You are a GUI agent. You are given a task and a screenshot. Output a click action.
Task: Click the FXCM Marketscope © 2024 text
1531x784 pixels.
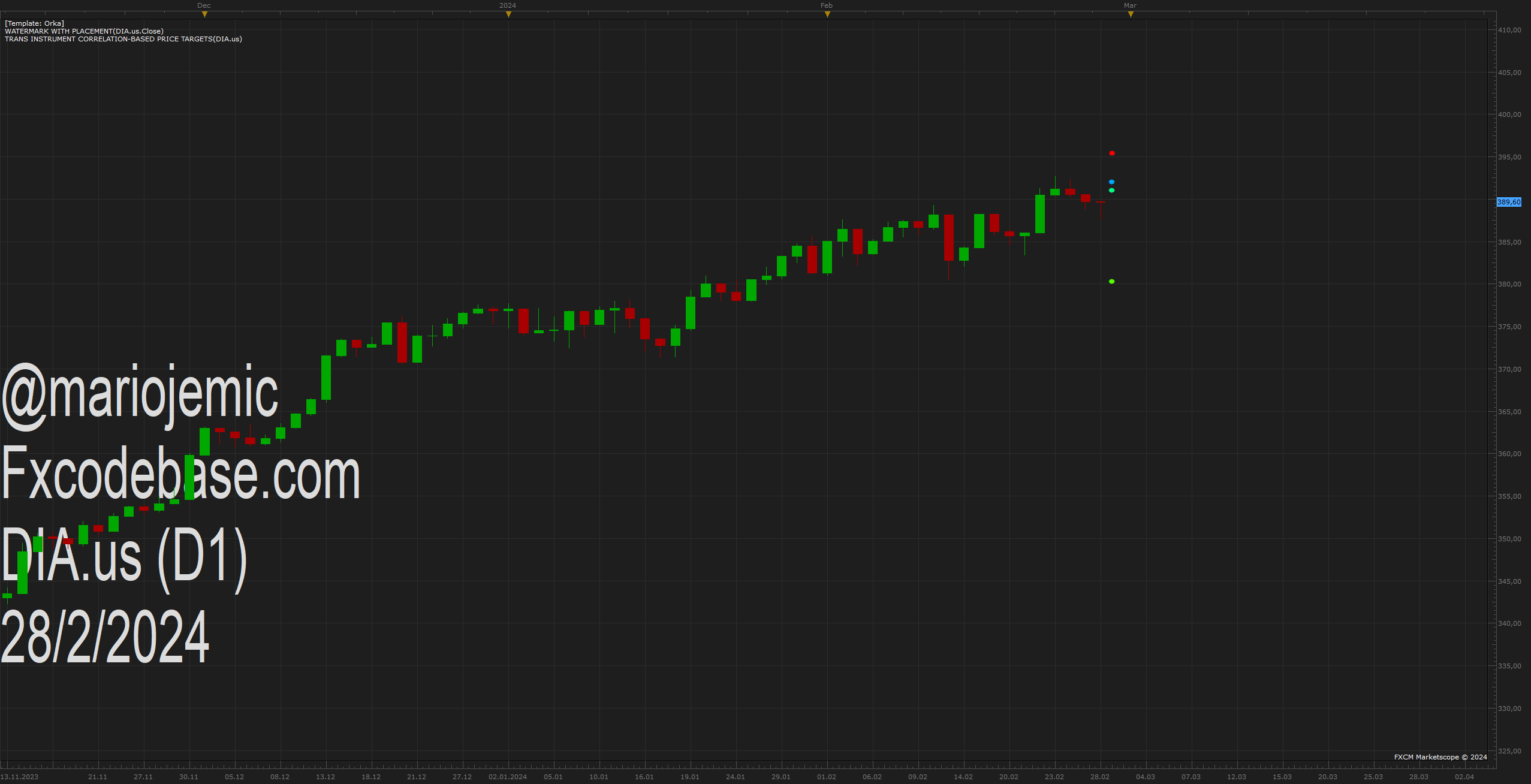[x=1440, y=757]
